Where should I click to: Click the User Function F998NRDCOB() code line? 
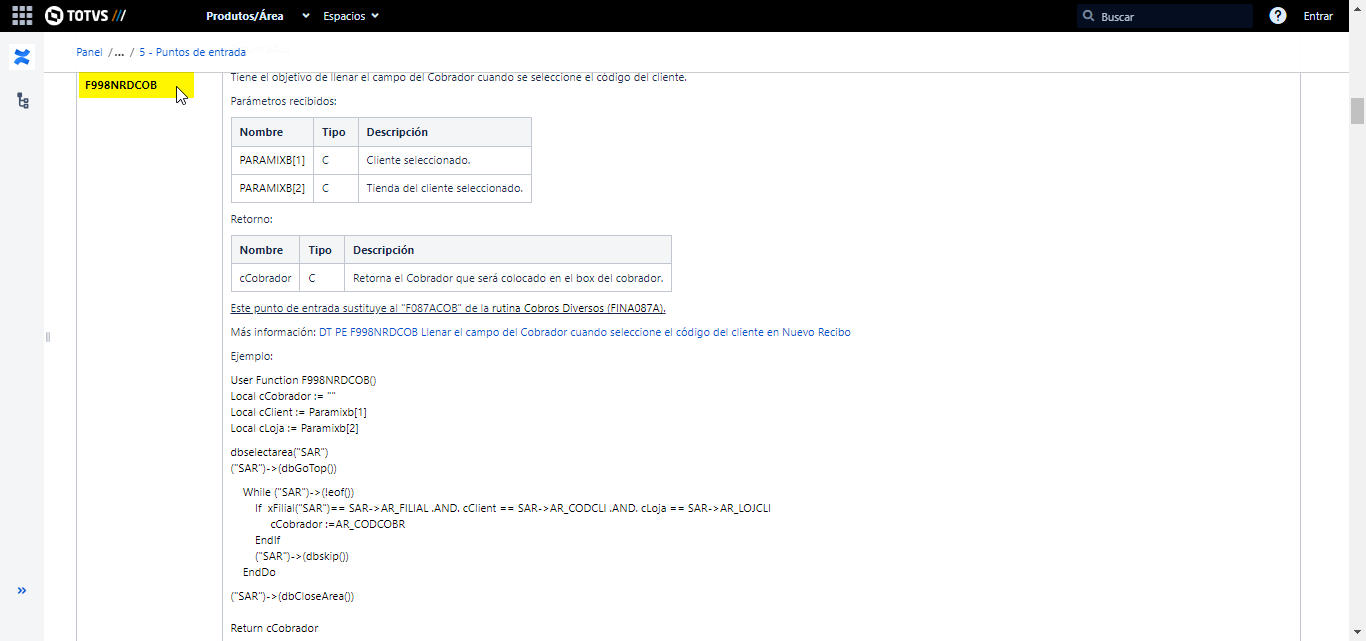(304, 380)
